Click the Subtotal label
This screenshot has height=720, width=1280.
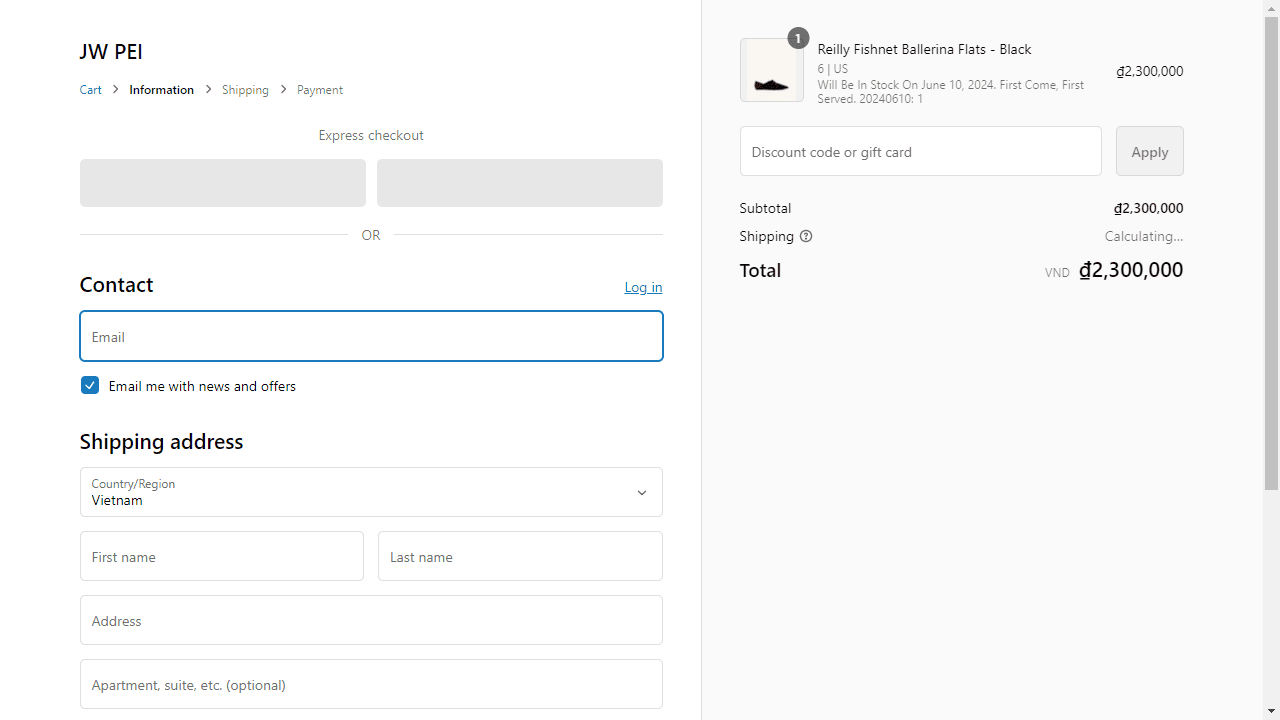pyautogui.click(x=765, y=208)
